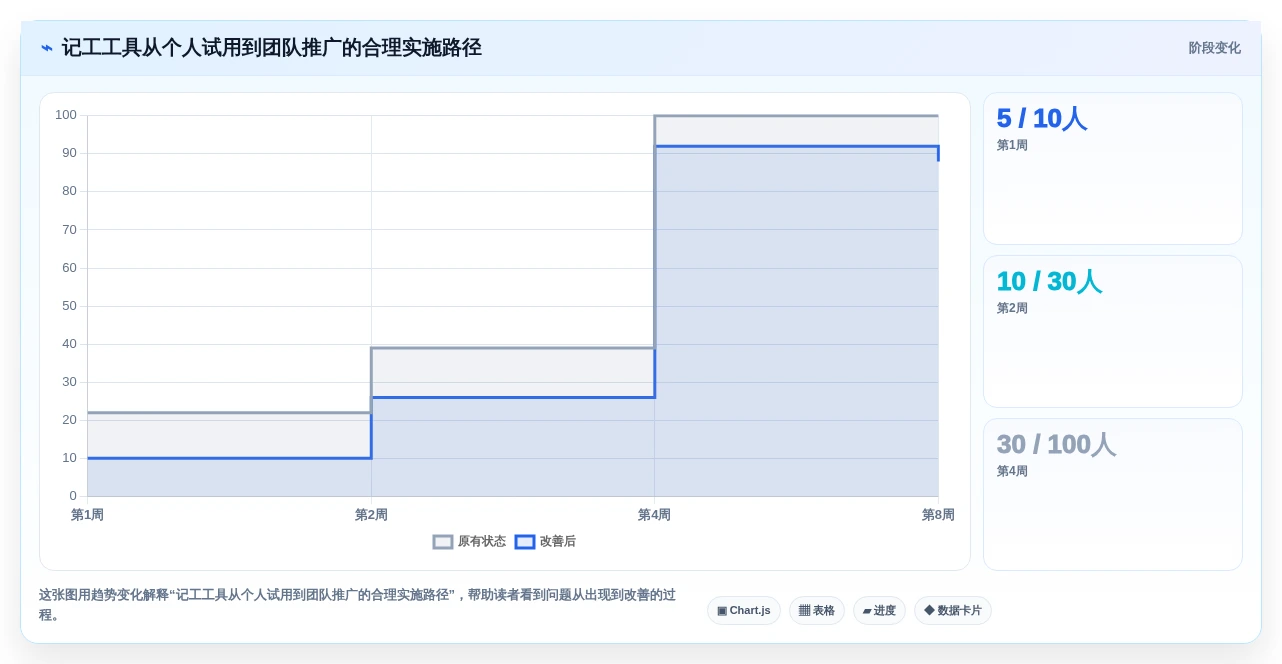This screenshot has width=1282, height=664.
Task: Click the 第4周 caption in third card
Action: [1012, 471]
